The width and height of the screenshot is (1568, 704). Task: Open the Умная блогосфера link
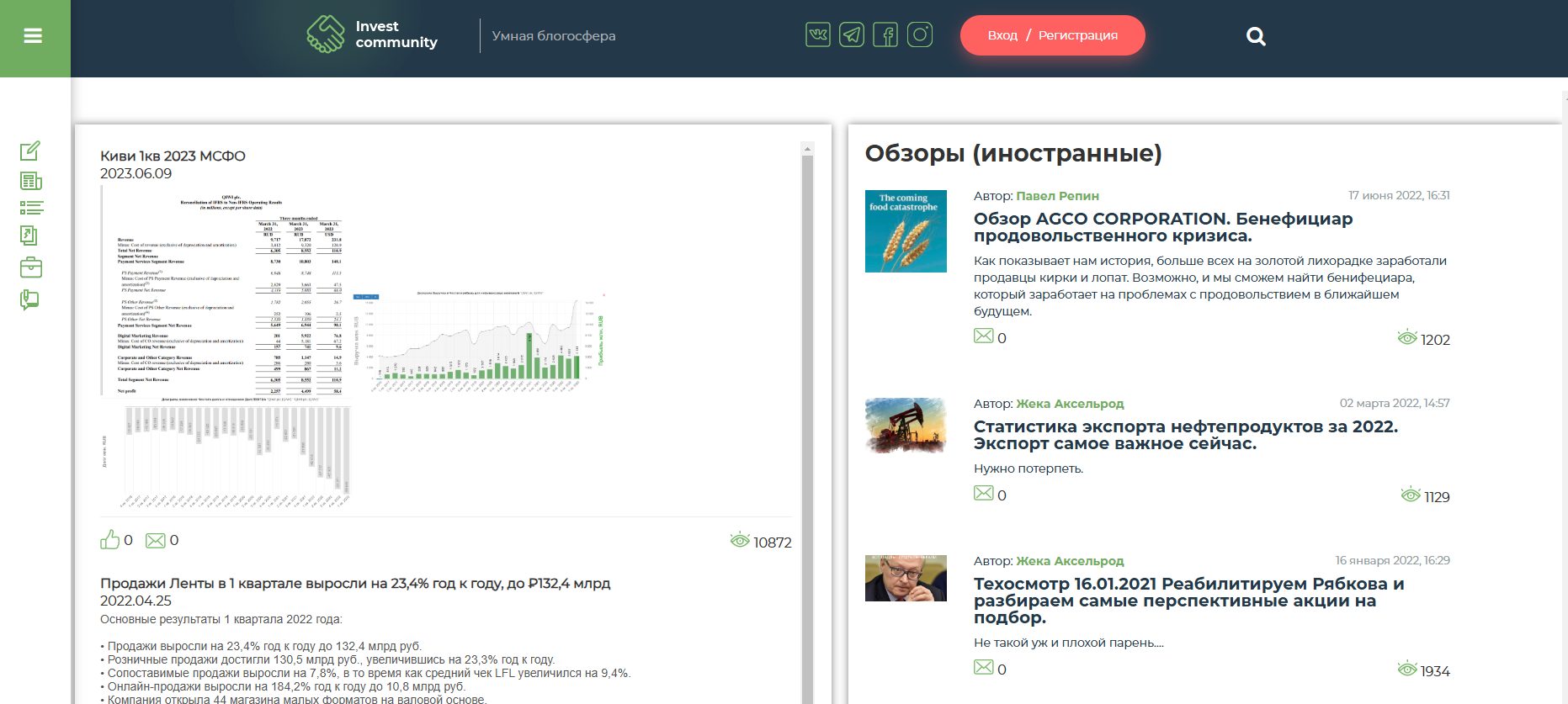coord(554,36)
